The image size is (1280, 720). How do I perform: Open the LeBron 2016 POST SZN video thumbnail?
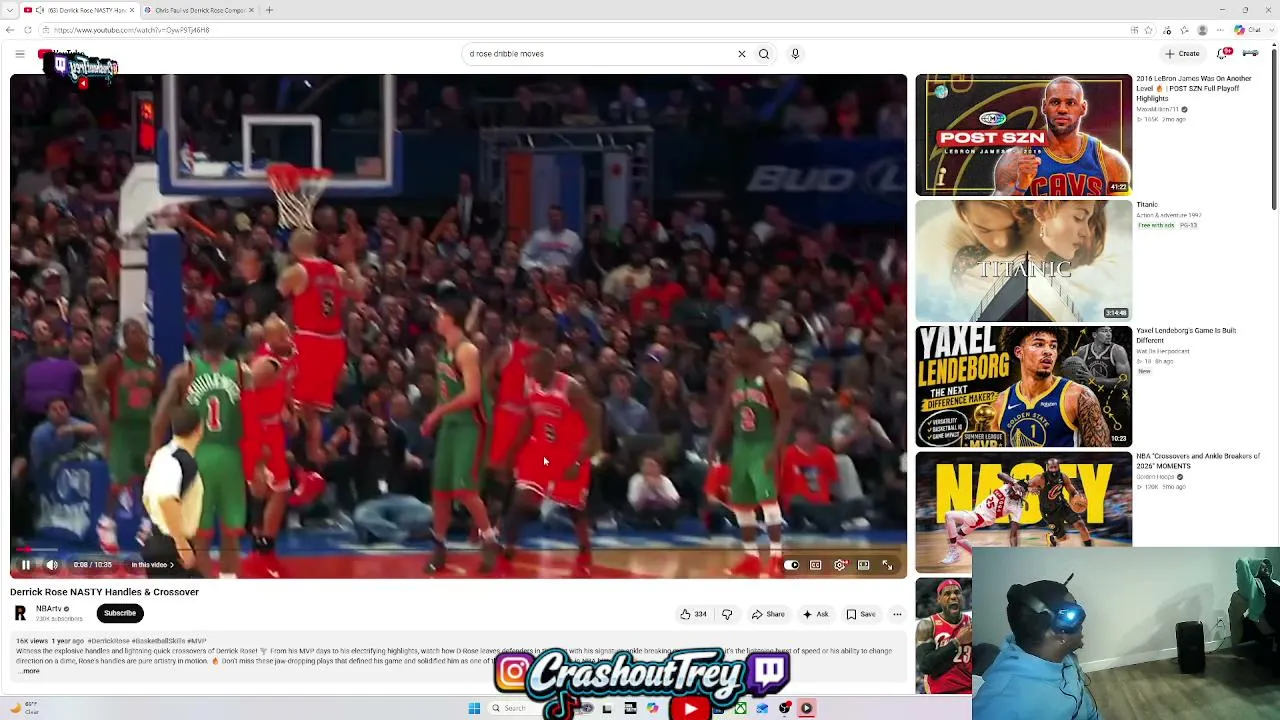pos(1024,135)
